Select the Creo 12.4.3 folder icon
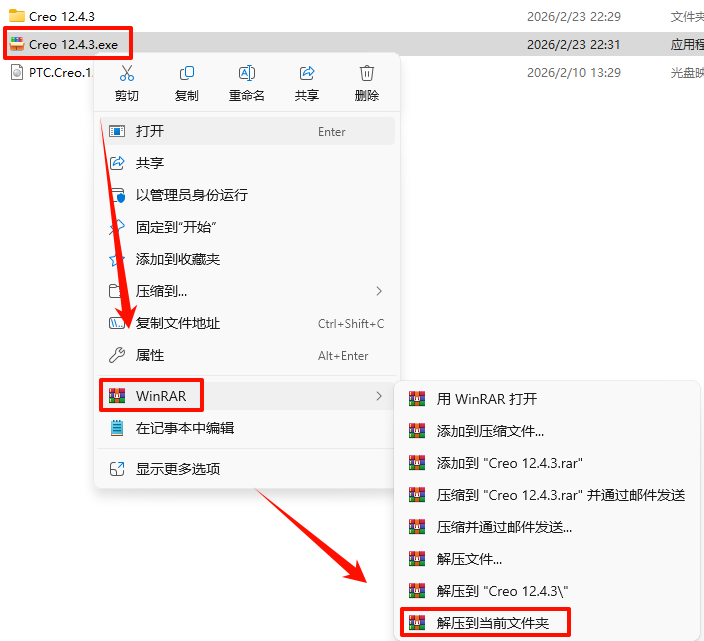The width and height of the screenshot is (704, 641). (17, 16)
